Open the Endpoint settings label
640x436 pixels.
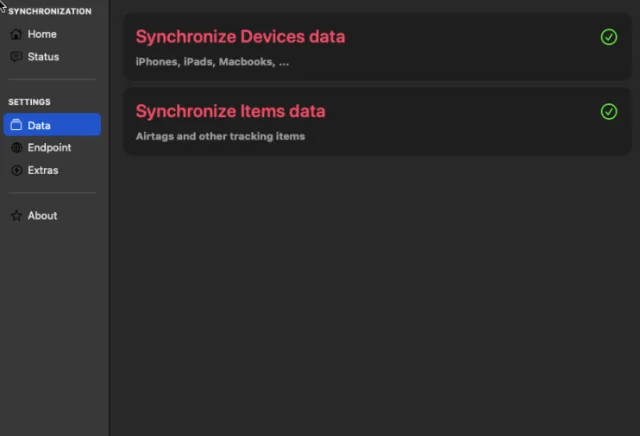pyautogui.click(x=49, y=148)
